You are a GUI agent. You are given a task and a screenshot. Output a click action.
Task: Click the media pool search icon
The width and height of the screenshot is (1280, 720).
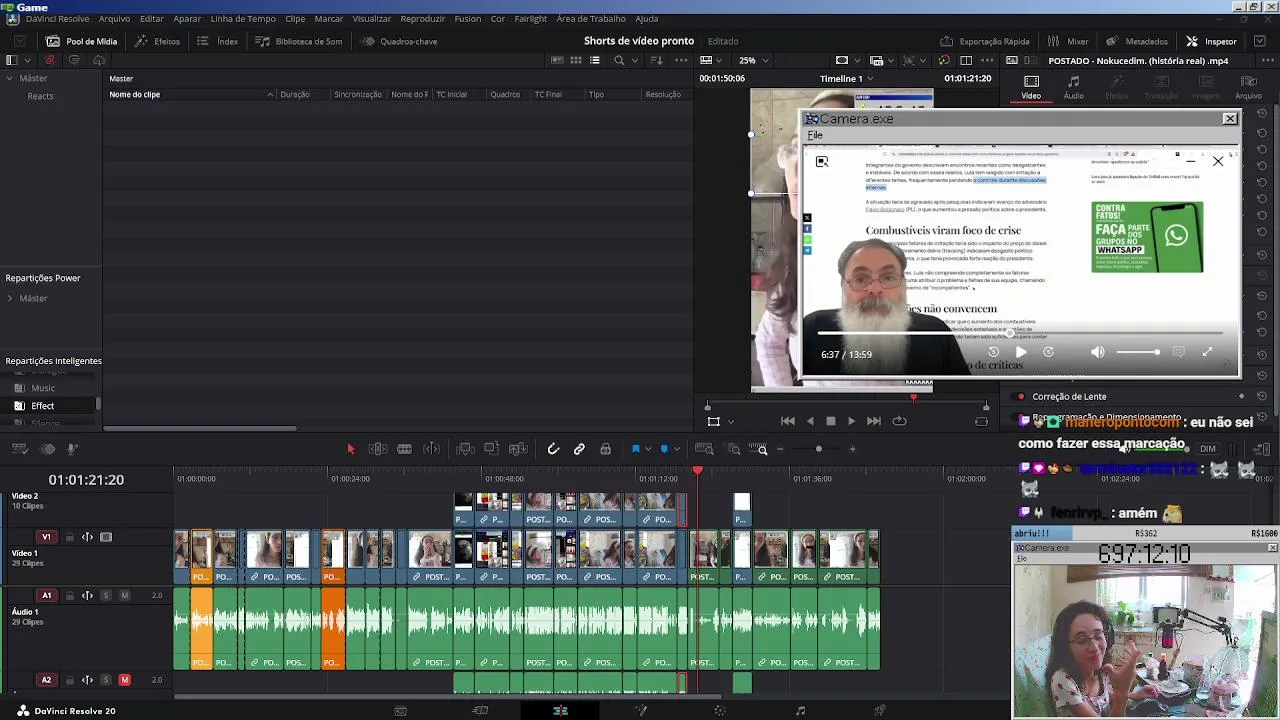(619, 60)
